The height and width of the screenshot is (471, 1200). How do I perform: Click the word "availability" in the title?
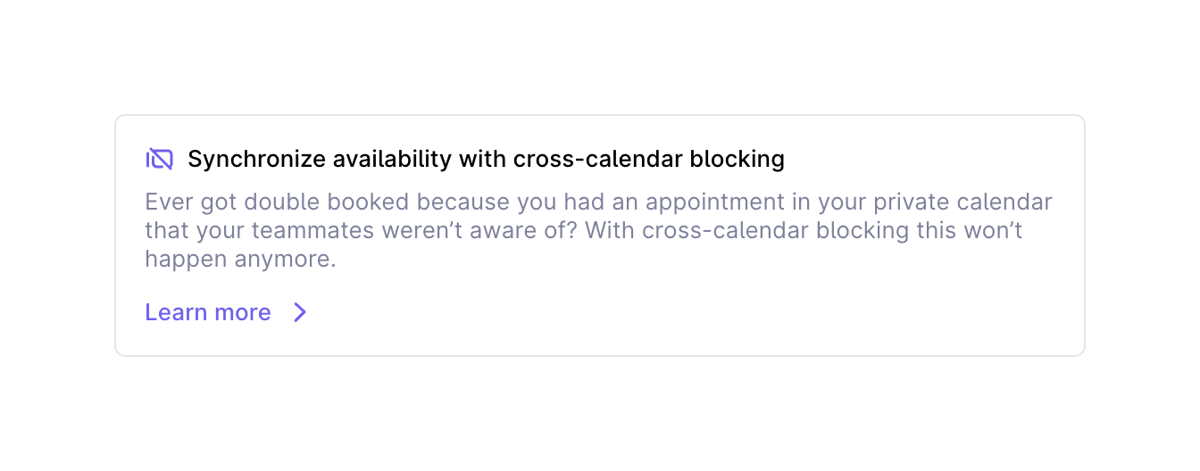click(391, 159)
